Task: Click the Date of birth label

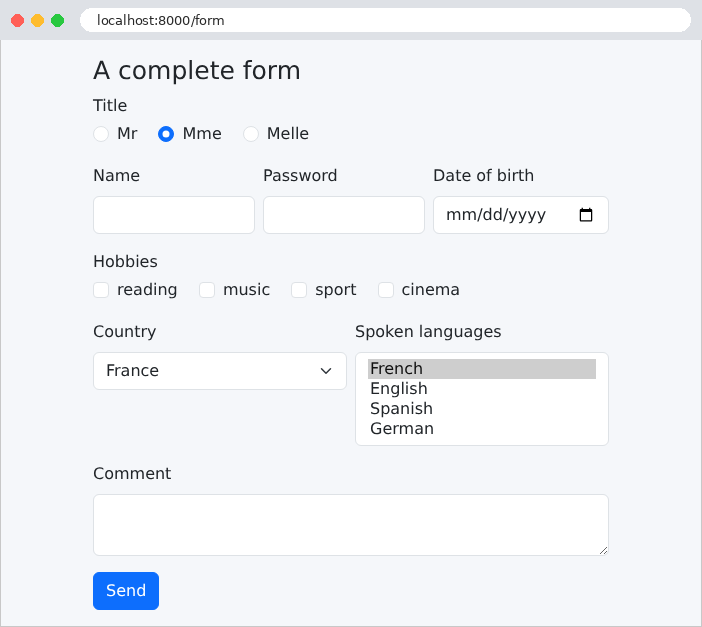Action: click(x=484, y=176)
